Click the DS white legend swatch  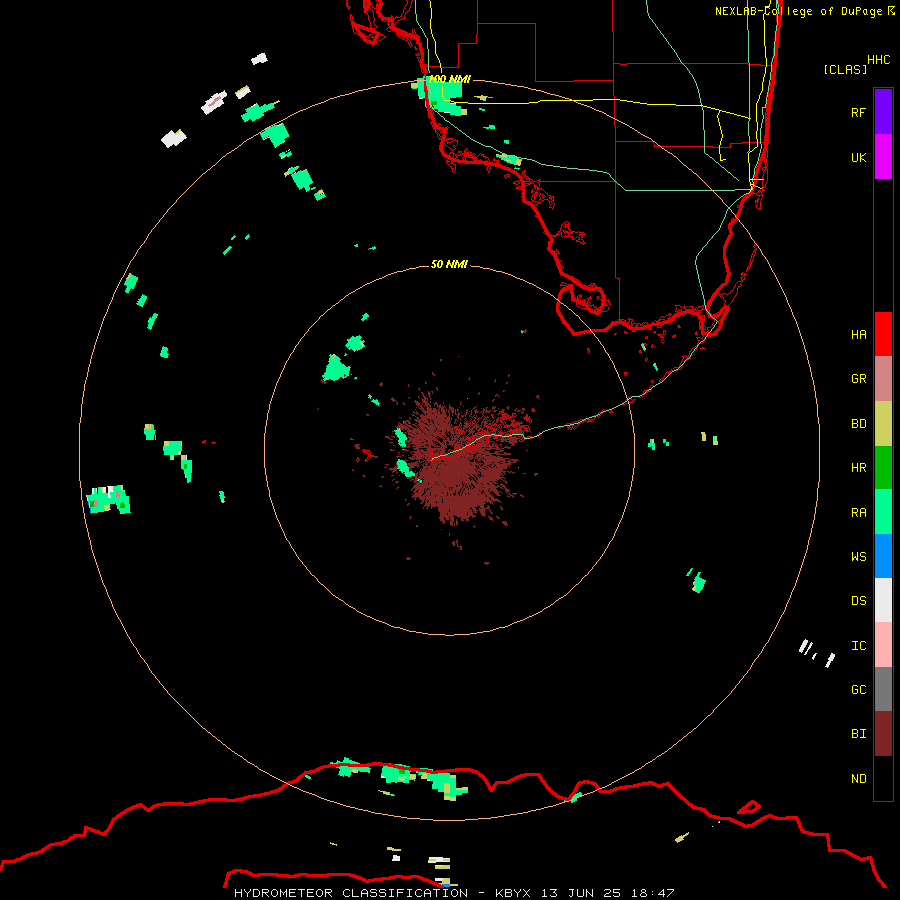coord(883,600)
